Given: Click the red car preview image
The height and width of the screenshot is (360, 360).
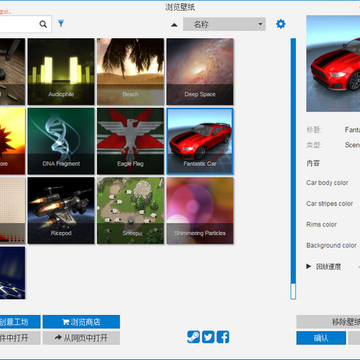Looking at the screenshot, I should (x=333, y=63).
